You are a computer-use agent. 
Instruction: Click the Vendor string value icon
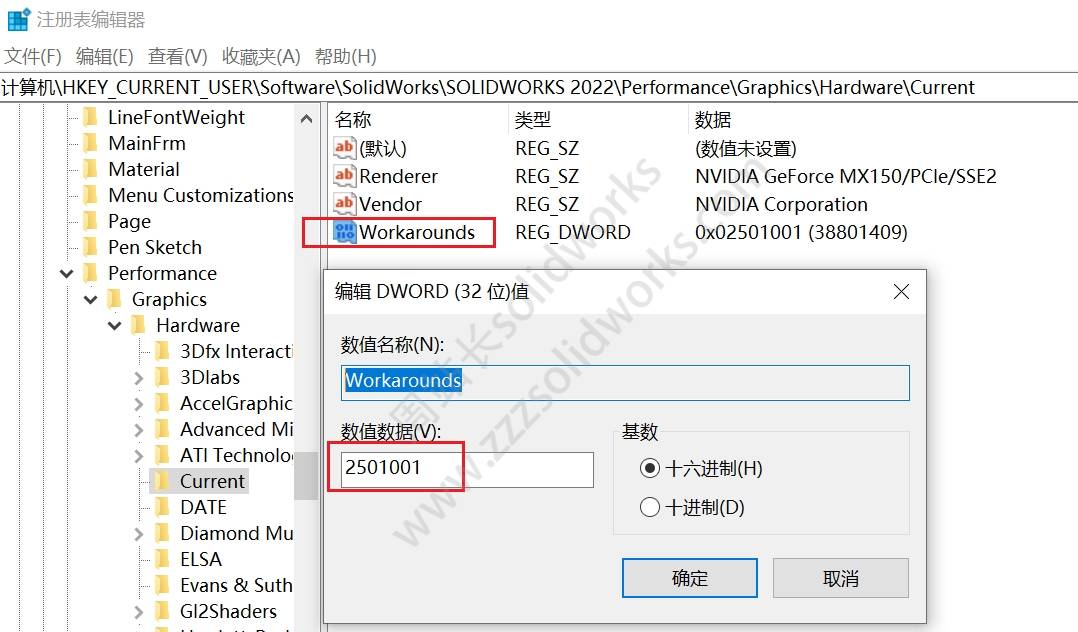[344, 204]
